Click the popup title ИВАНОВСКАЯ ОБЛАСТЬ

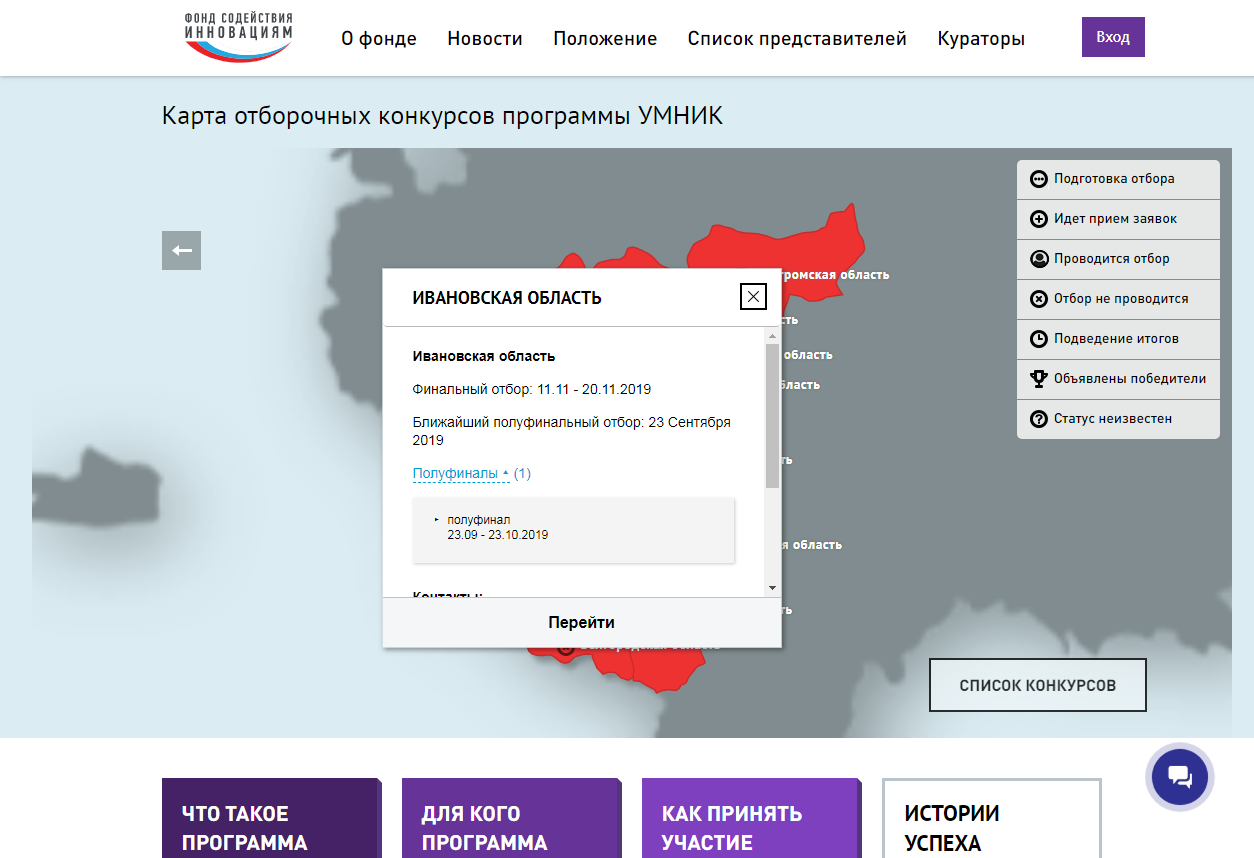tap(507, 298)
